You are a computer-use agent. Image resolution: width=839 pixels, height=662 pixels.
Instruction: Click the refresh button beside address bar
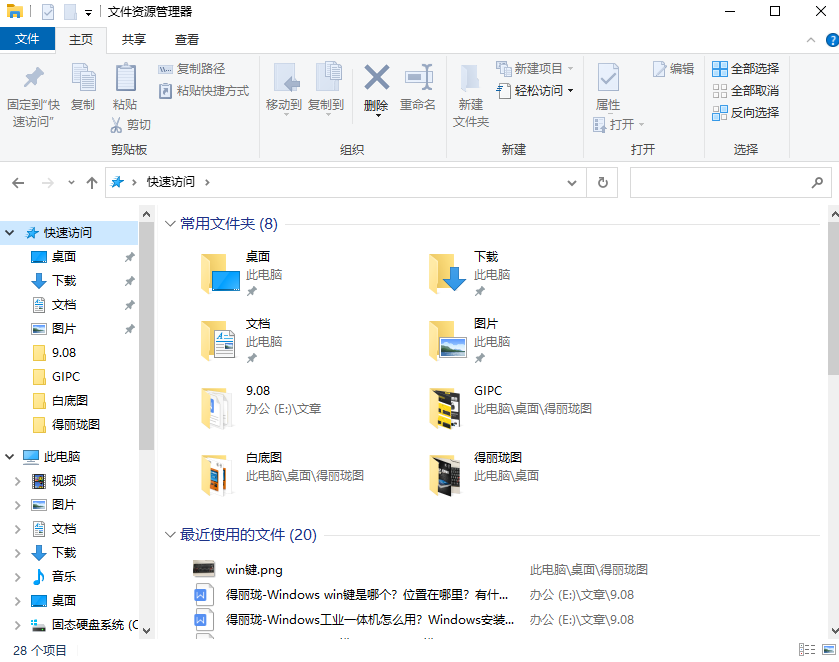pos(602,183)
